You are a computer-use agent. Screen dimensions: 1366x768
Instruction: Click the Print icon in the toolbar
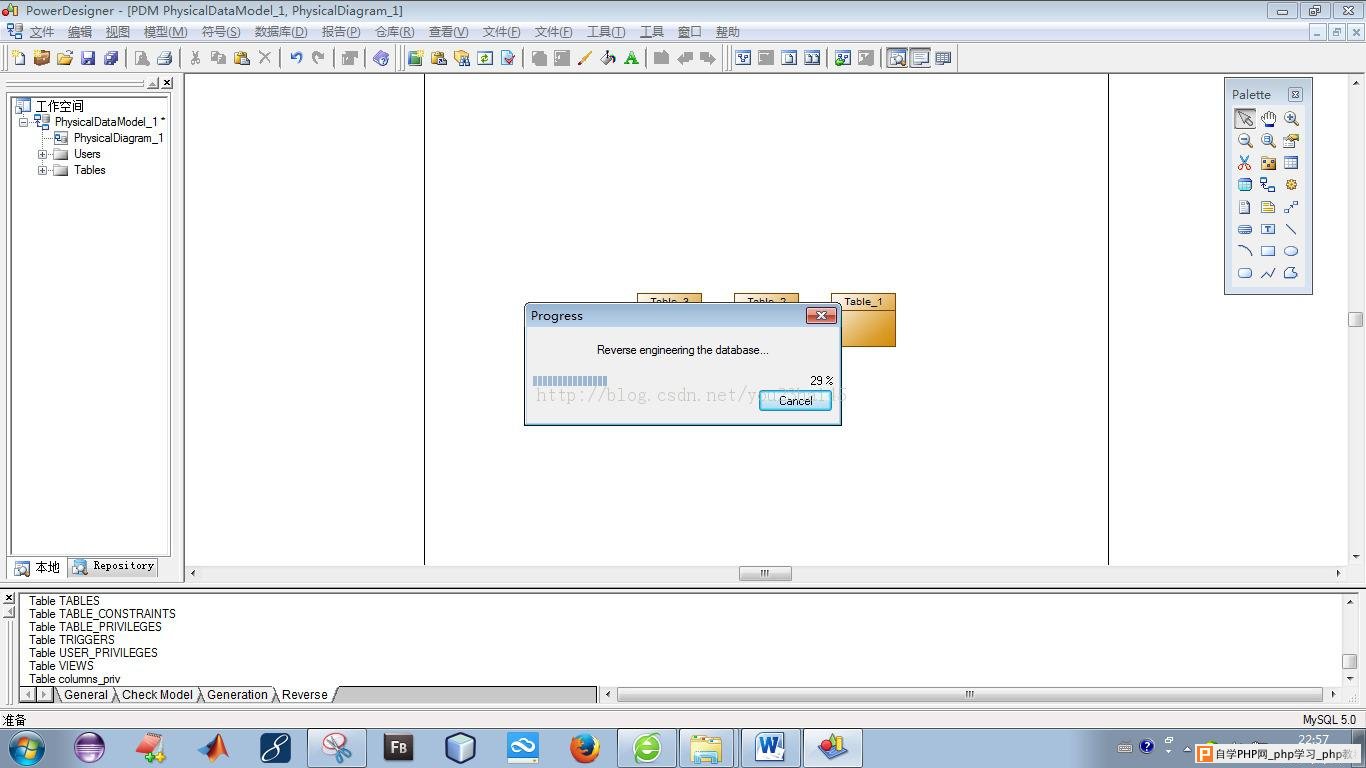[164, 58]
